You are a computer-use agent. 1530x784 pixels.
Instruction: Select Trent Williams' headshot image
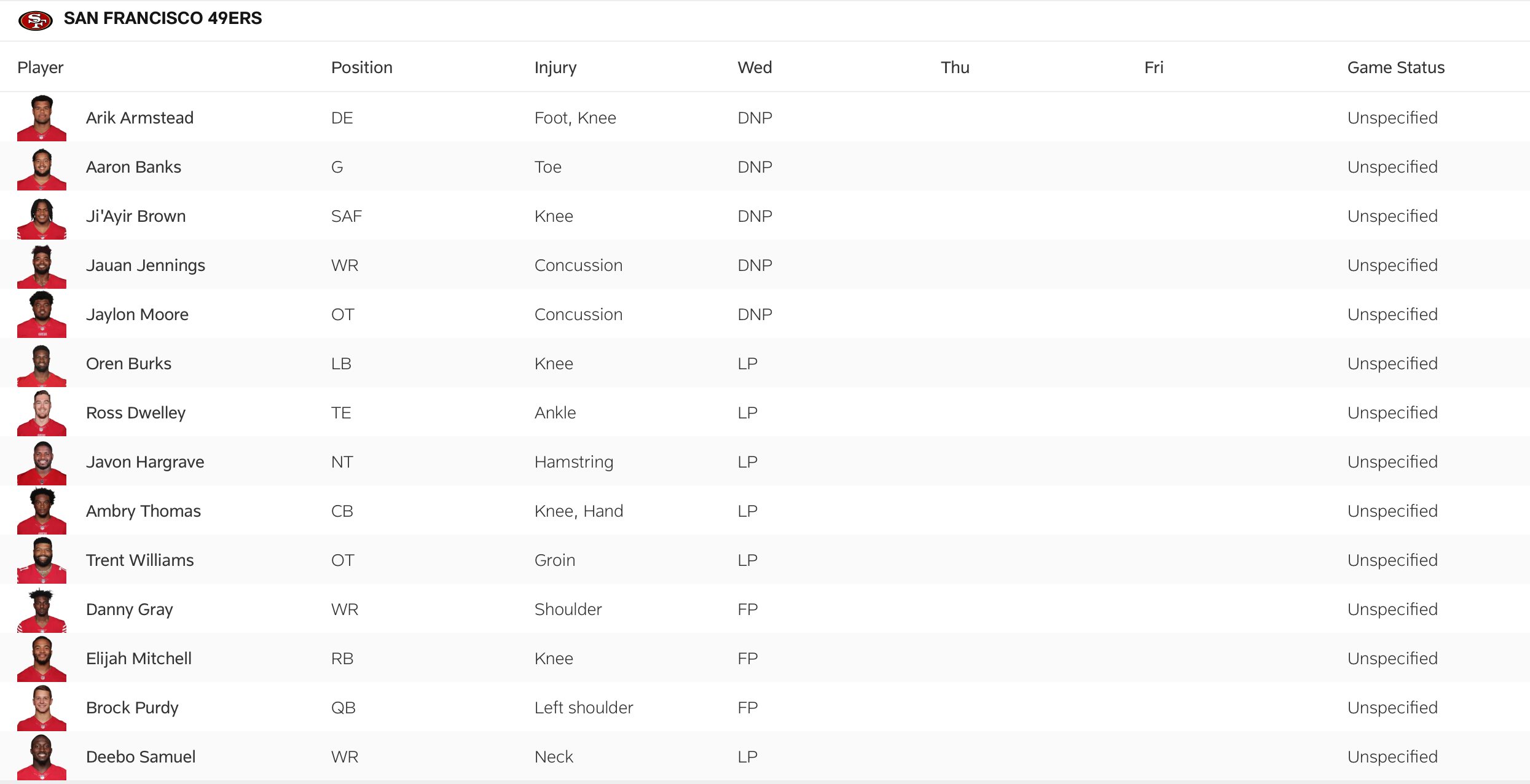point(41,560)
